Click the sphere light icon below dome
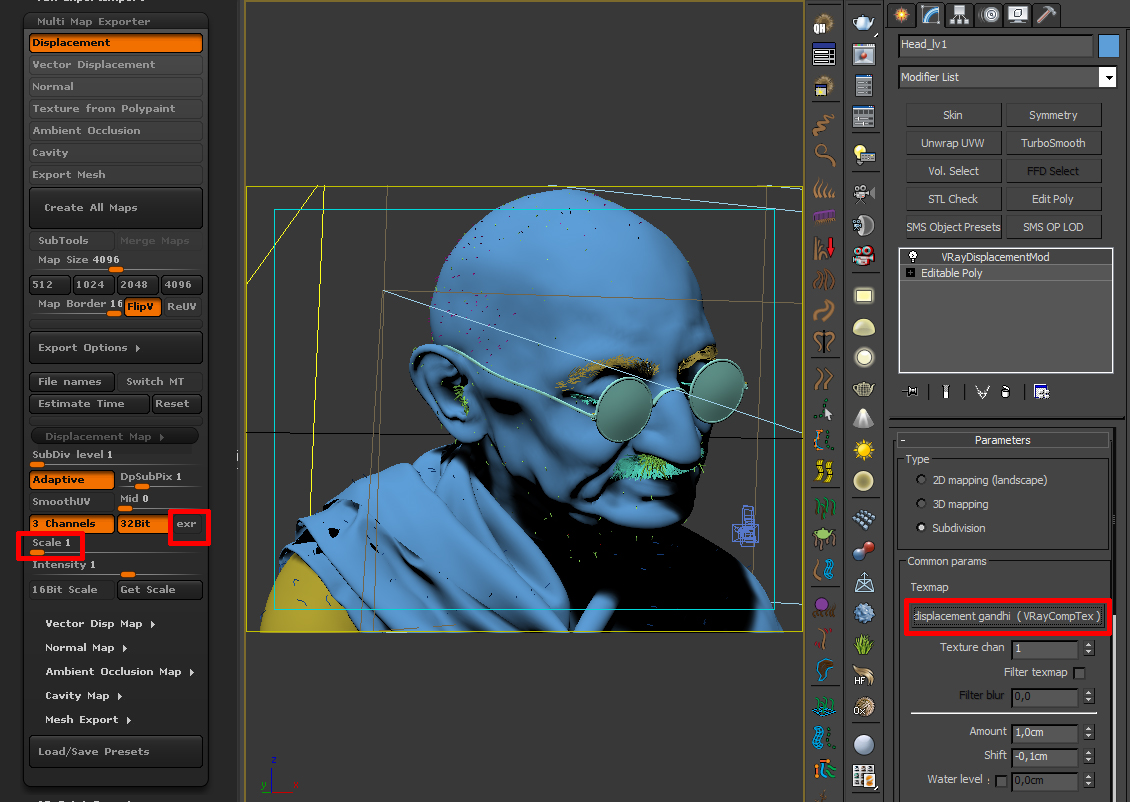The height and width of the screenshot is (802, 1130). [863, 357]
